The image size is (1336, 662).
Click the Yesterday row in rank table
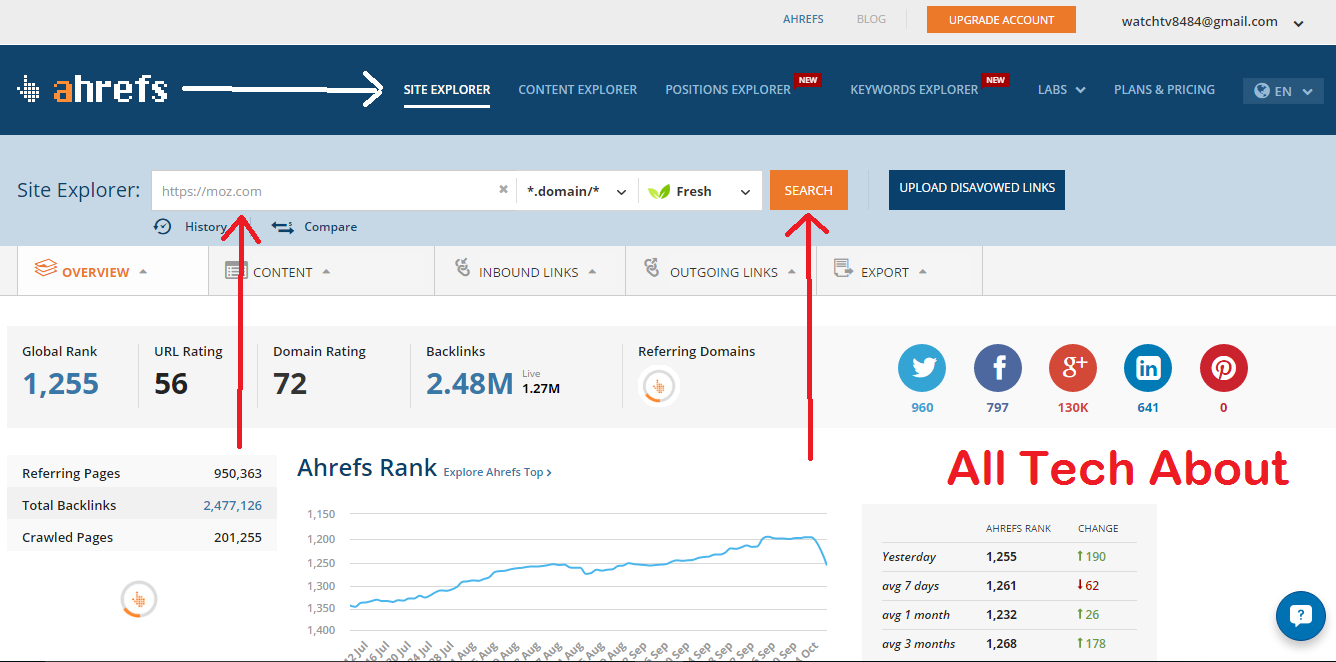1008,557
